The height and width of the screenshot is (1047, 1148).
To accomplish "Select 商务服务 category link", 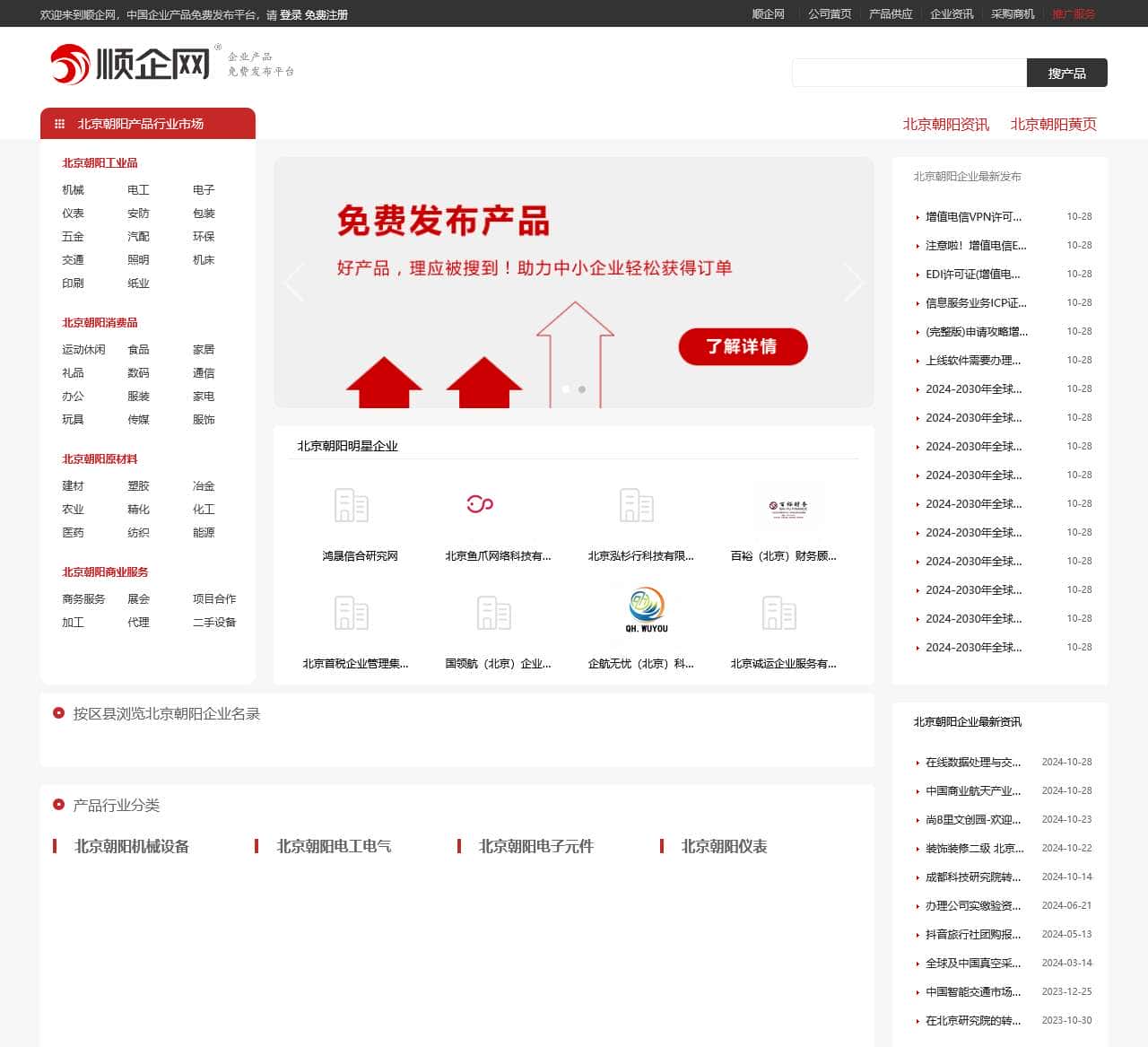I will click(x=83, y=599).
